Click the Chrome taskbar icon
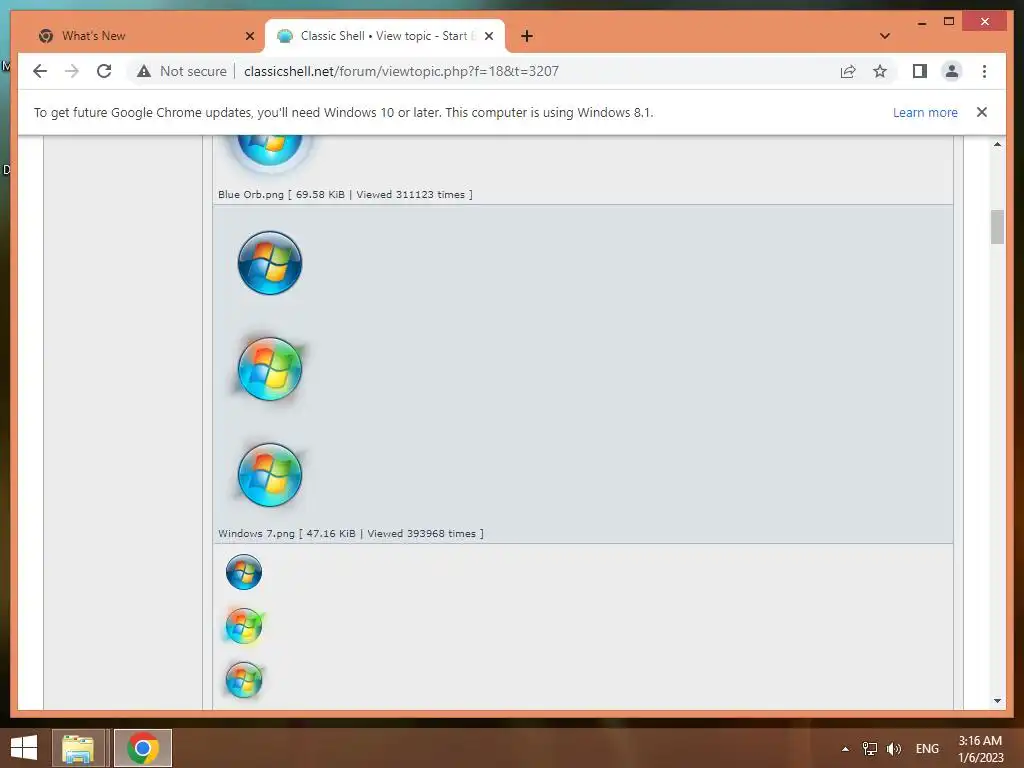This screenshot has width=1024, height=768. (143, 748)
